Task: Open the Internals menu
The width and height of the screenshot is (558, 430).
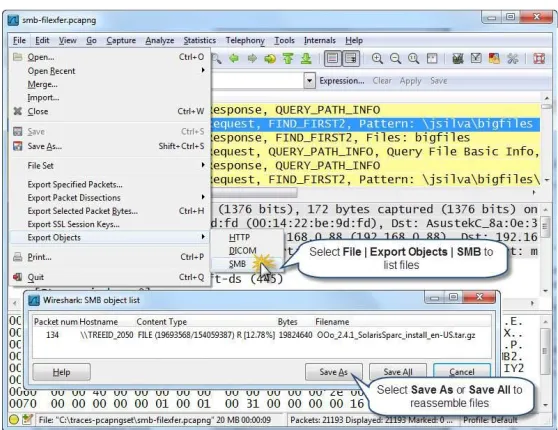Action: tap(320, 41)
